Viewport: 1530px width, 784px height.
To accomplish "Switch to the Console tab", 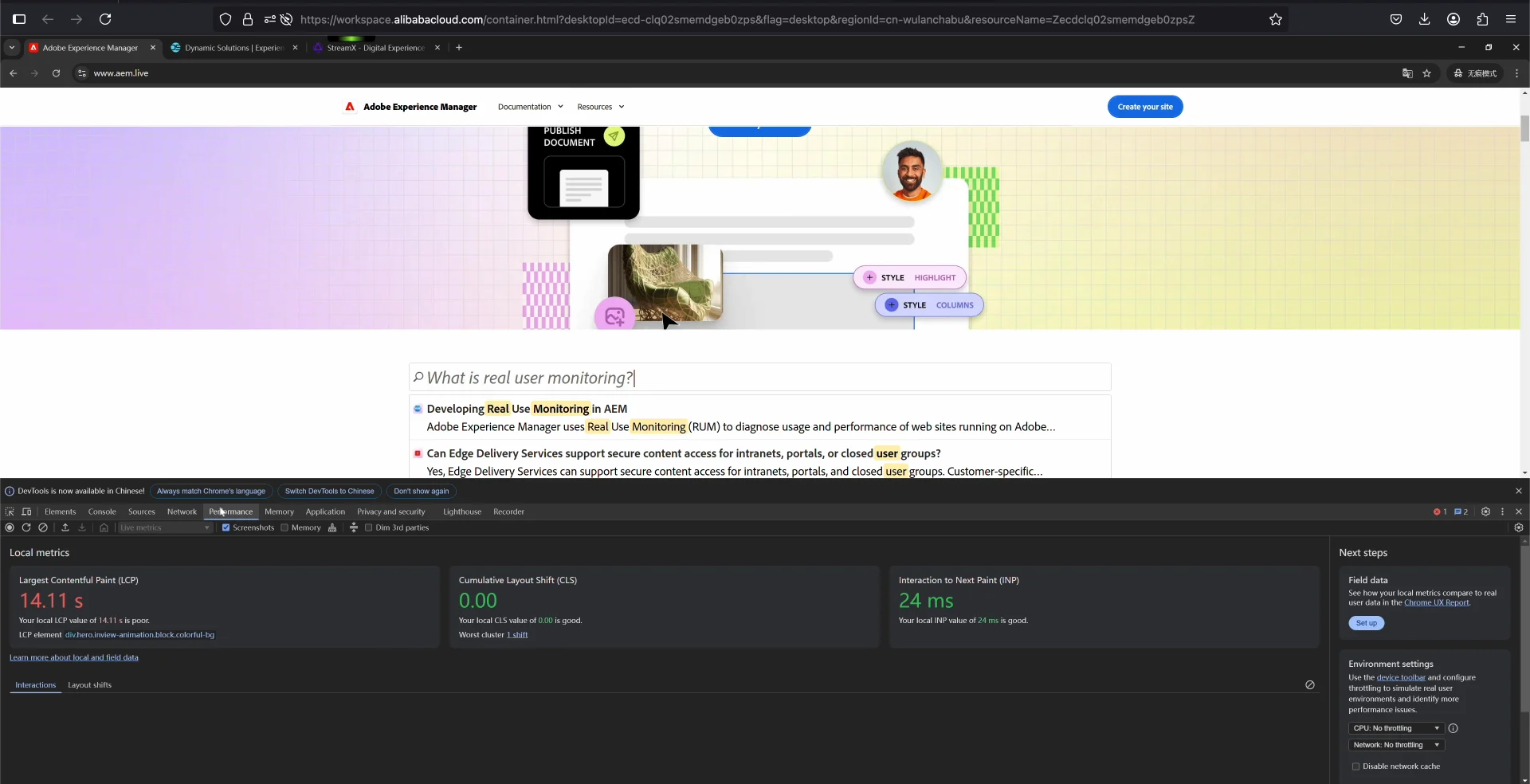I will click(x=102, y=512).
